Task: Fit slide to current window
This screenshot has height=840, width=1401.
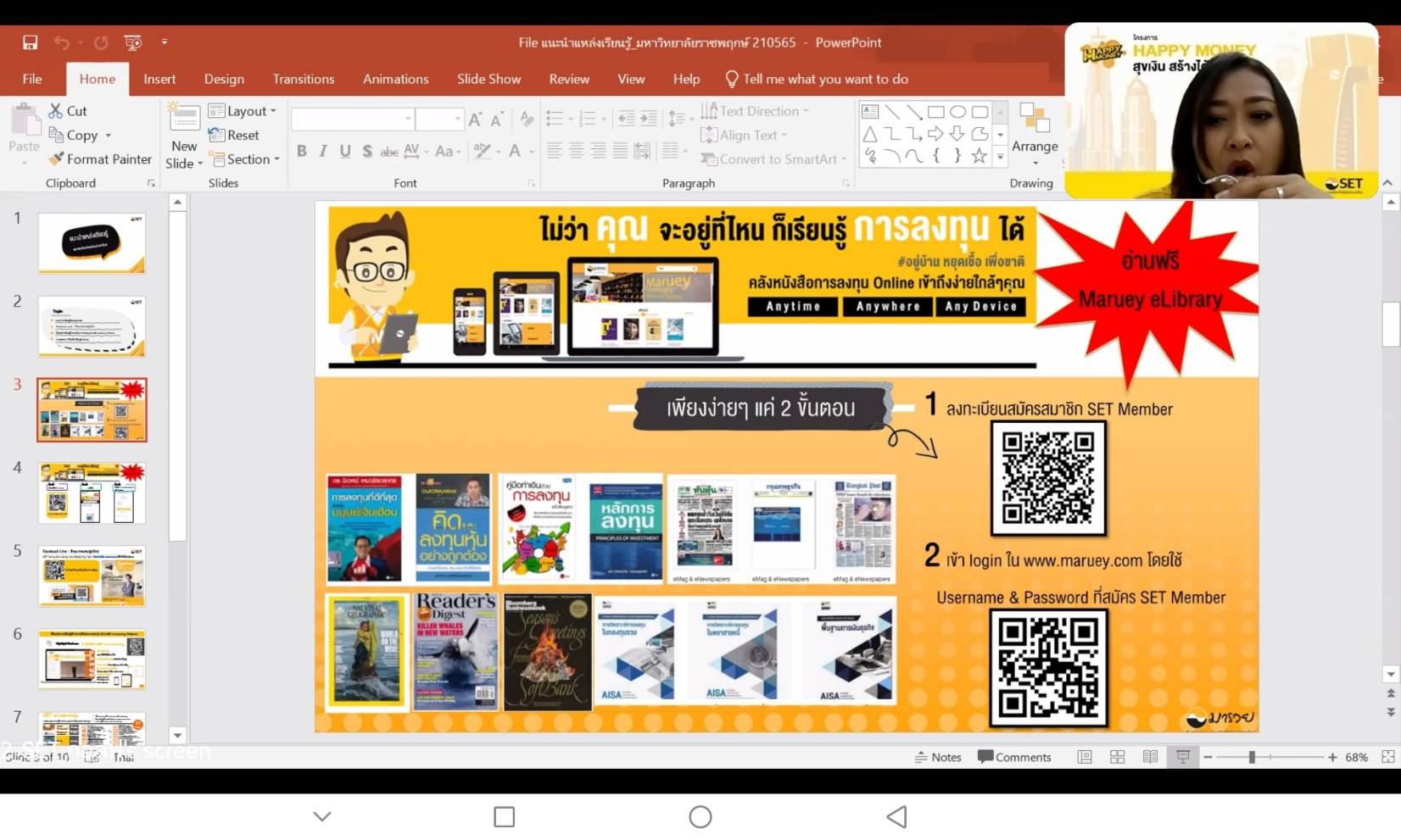Action: 1388,757
